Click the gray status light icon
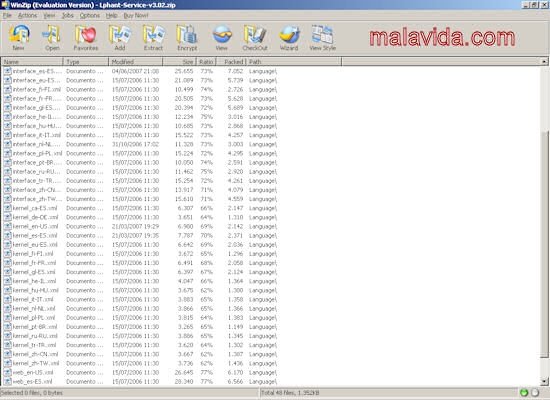 [535, 393]
